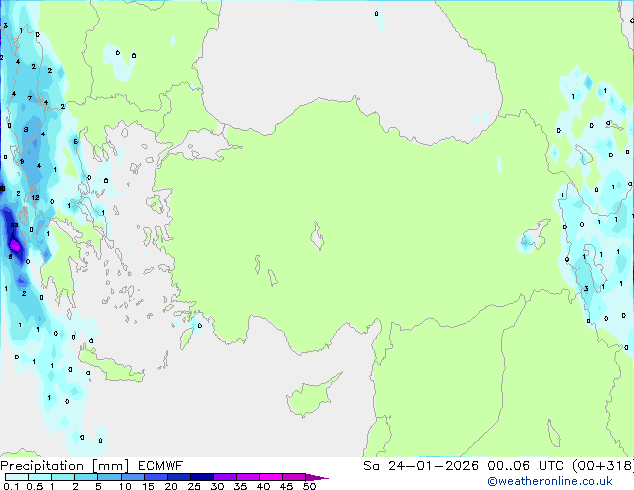Screen dimensions: 634x490
Task: Click the '45' legend scale label
Action: [x=286, y=486]
